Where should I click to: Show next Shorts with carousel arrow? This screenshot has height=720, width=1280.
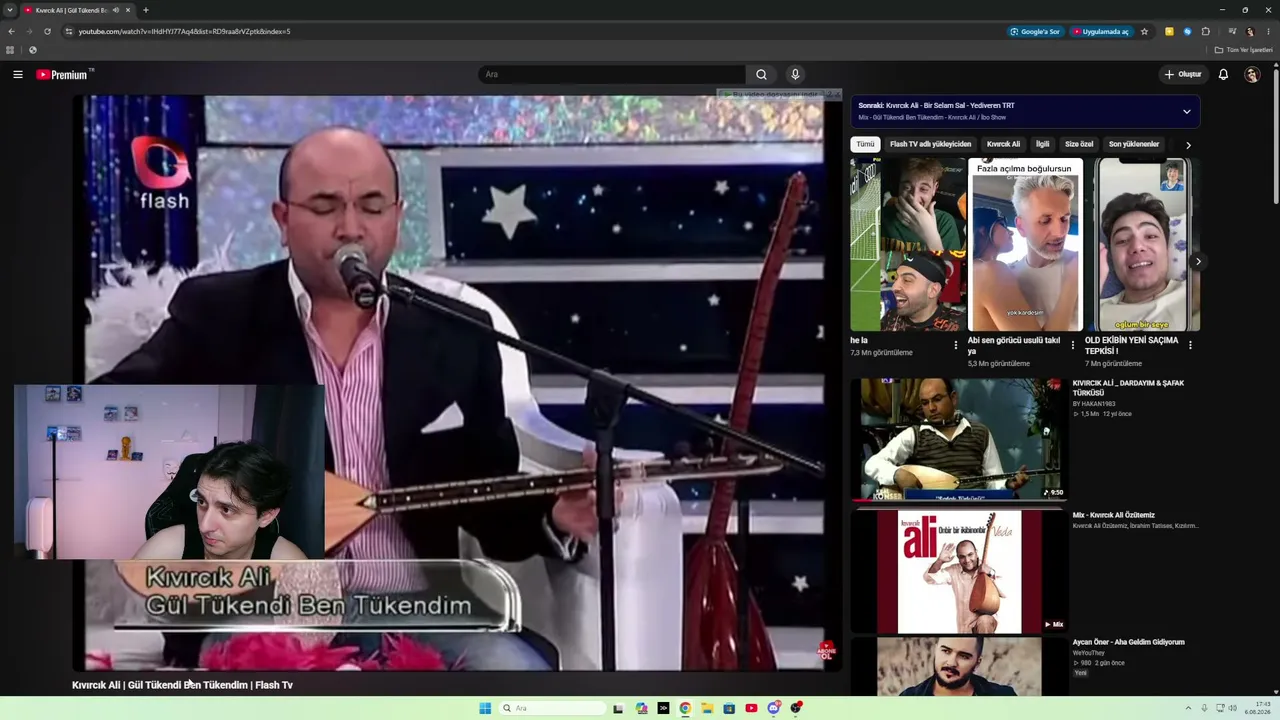coord(1198,262)
